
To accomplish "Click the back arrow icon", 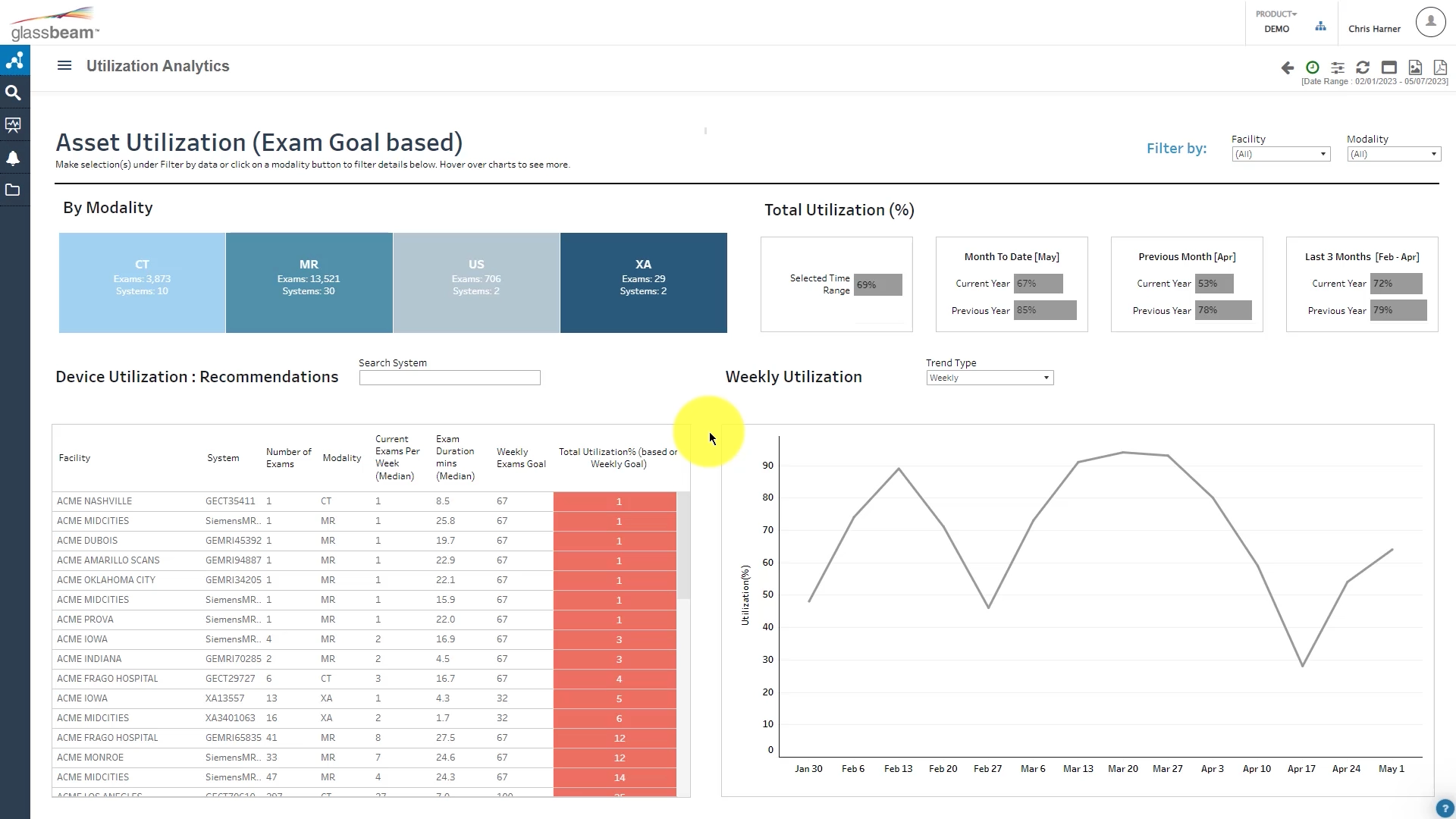I will coord(1287,67).
